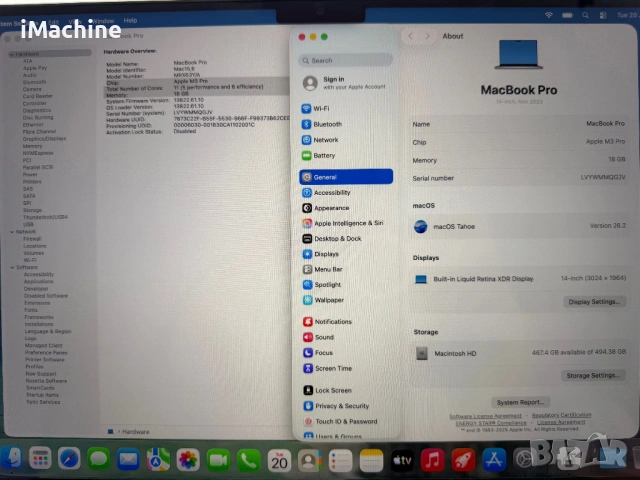Screen dimensions: 640x480
Task: Open System Report button
Action: (x=520, y=402)
